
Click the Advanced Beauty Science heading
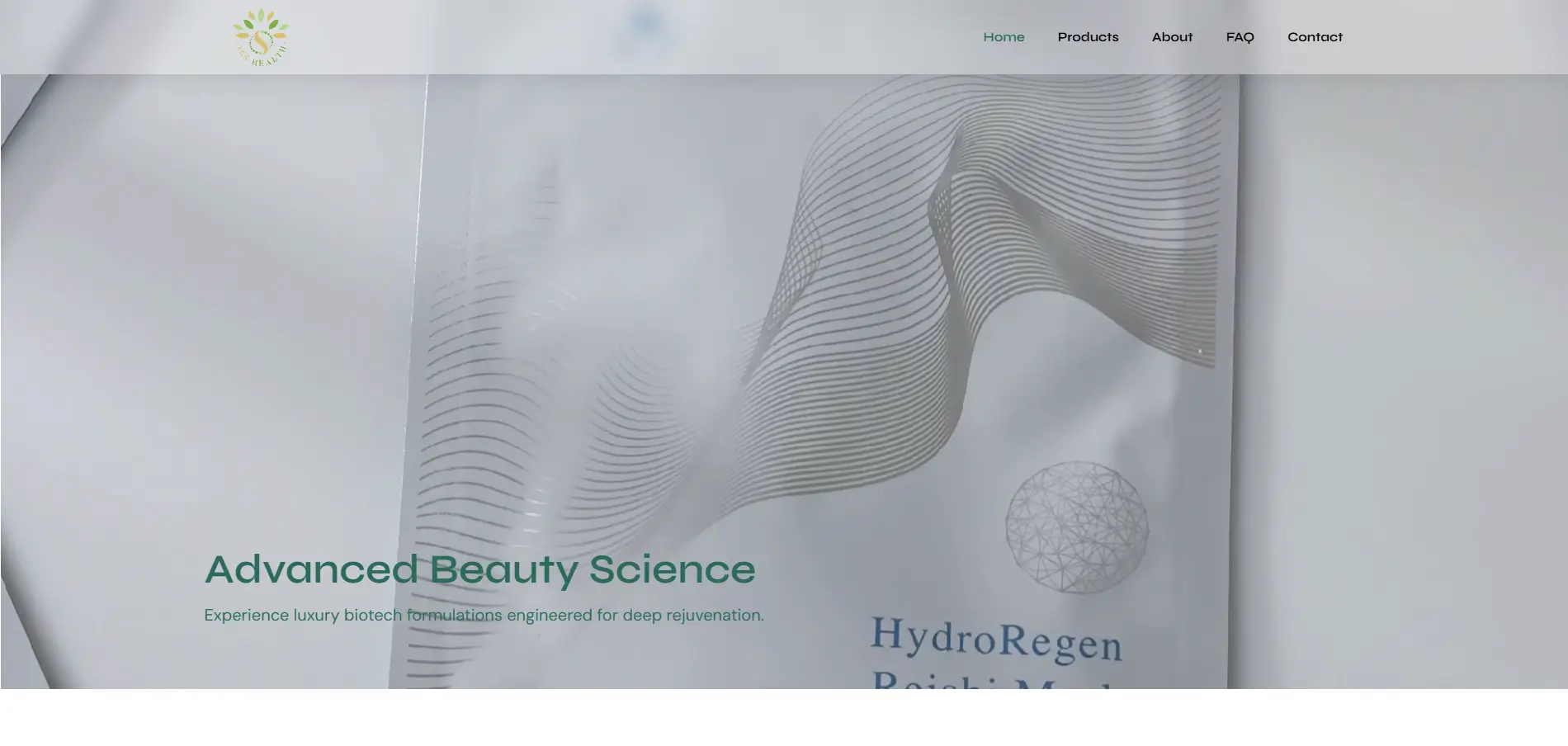click(x=479, y=569)
